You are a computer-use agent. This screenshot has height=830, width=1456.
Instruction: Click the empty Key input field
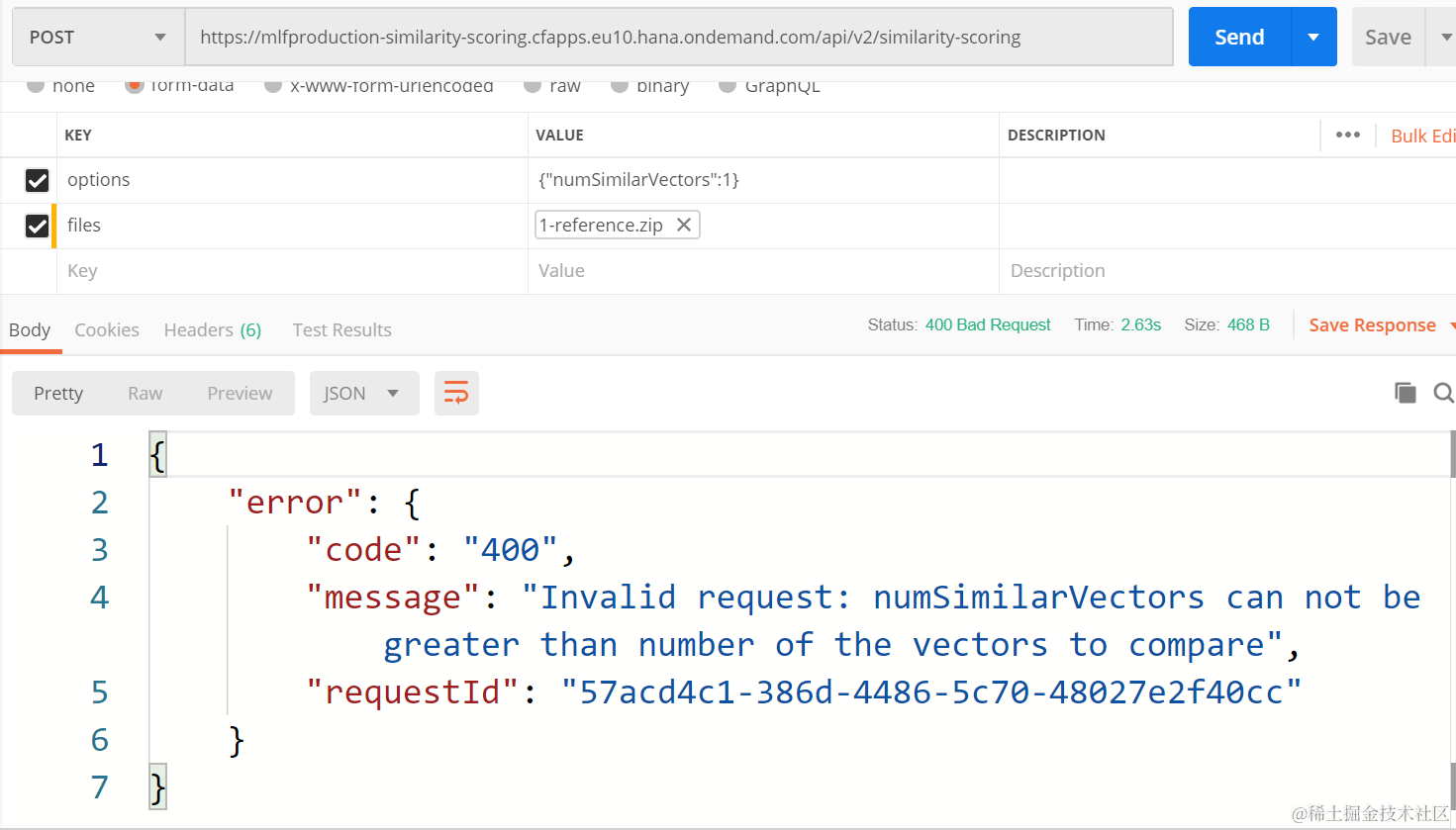click(292, 271)
